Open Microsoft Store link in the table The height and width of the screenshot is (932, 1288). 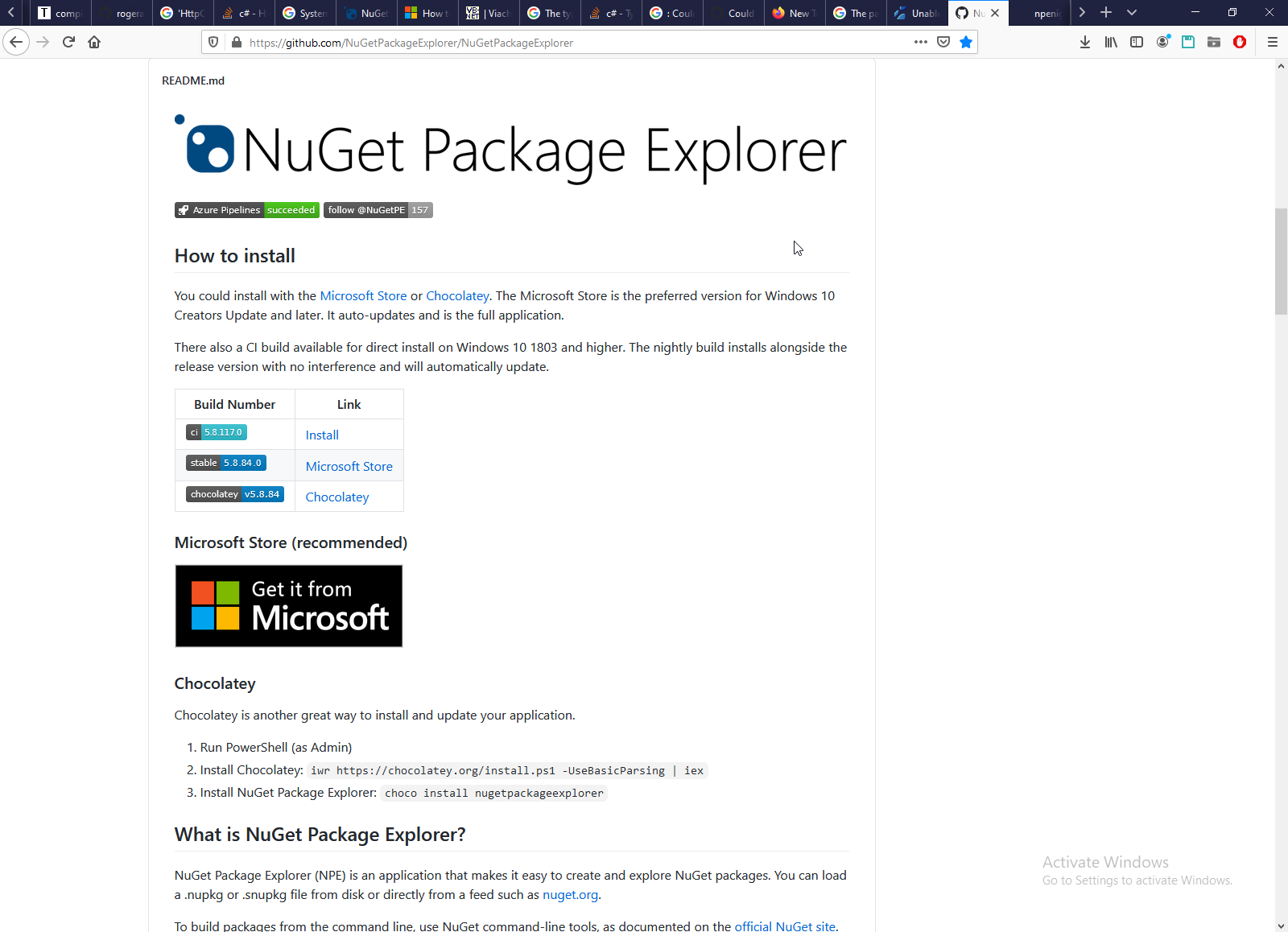click(x=349, y=467)
